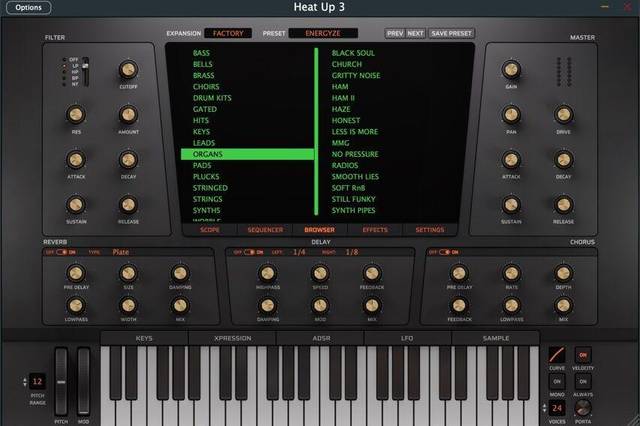
Task: Choose the BLACK SOUL preset
Action: [353, 53]
